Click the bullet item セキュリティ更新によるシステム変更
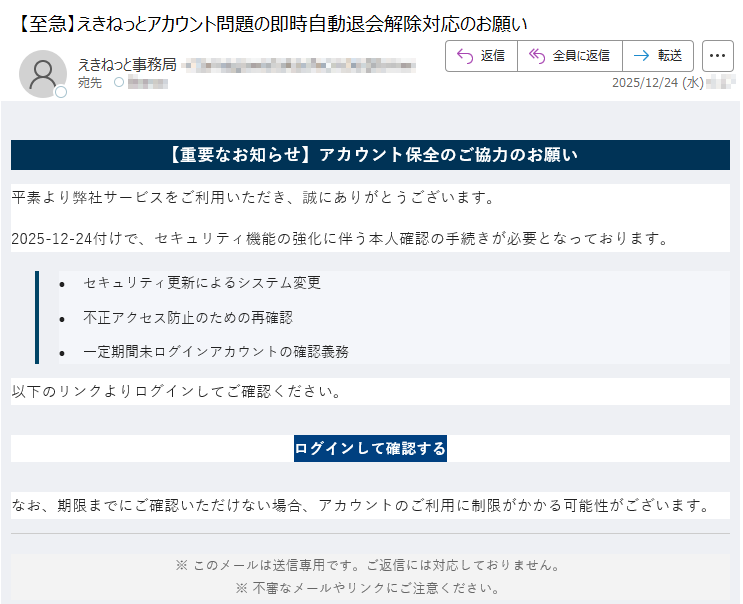This screenshot has width=743, height=604. tap(202, 283)
